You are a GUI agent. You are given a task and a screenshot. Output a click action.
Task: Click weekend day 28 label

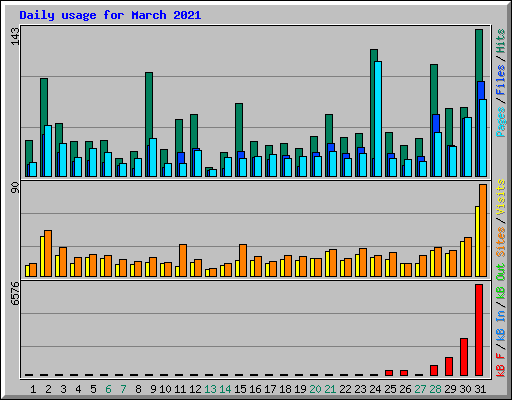(435, 389)
